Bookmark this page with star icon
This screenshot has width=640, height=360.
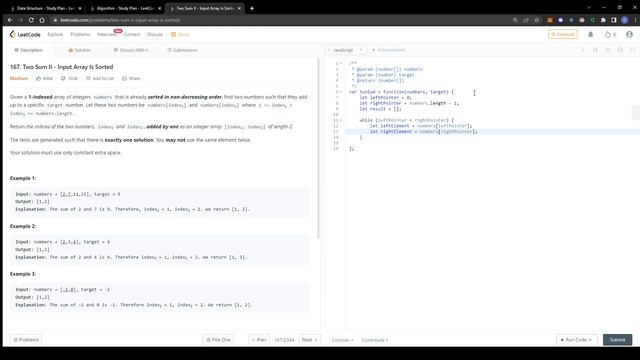click(536, 20)
